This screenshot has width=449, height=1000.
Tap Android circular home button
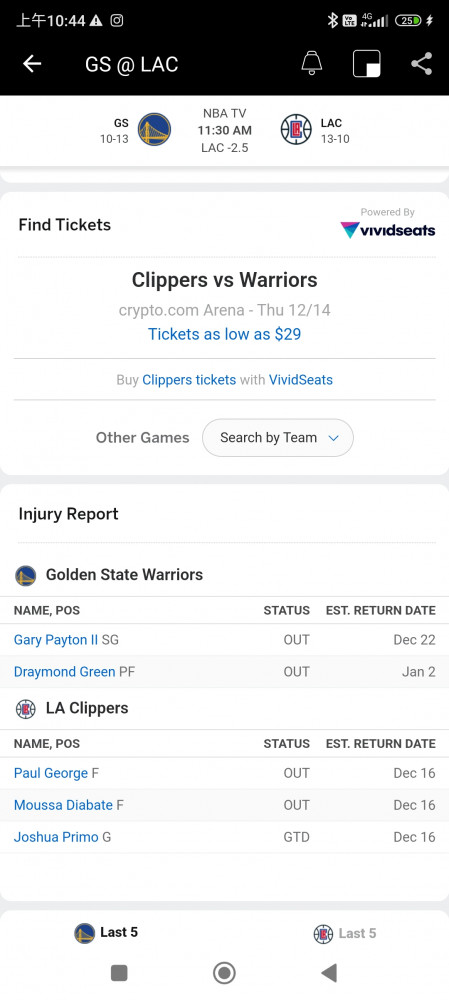pos(224,973)
